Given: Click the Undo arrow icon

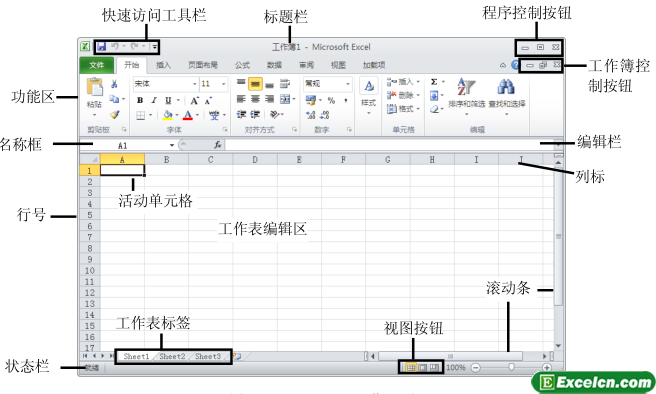Looking at the screenshot, I should pyautogui.click(x=115, y=46).
